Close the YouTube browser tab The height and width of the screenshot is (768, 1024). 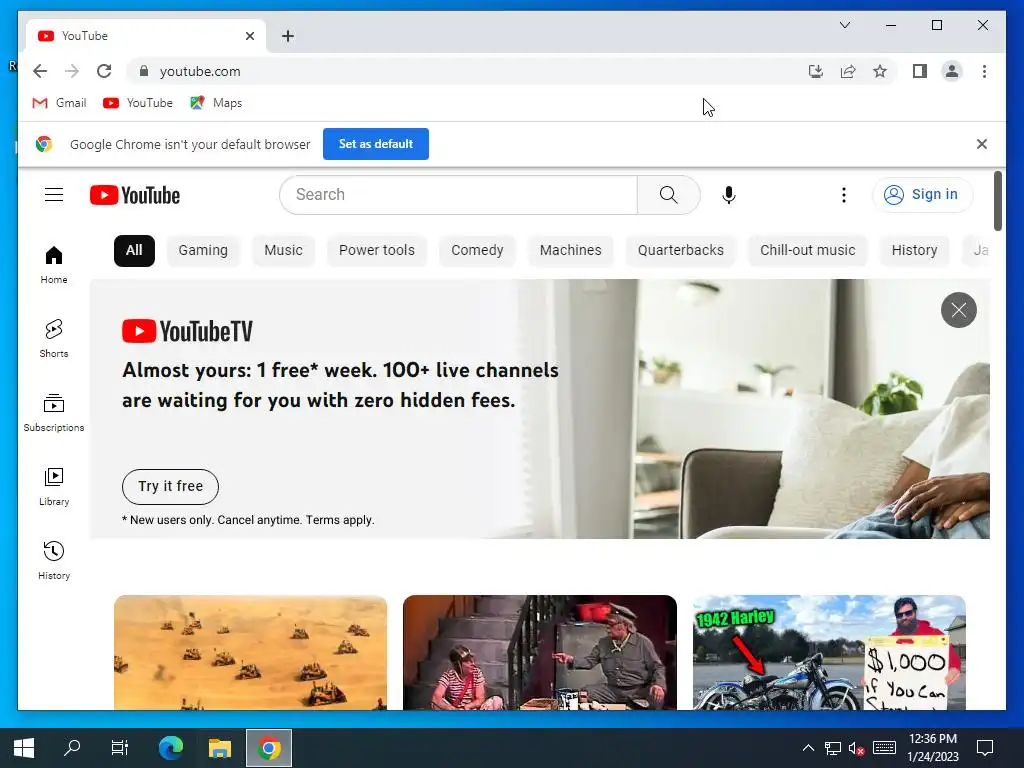coord(249,36)
